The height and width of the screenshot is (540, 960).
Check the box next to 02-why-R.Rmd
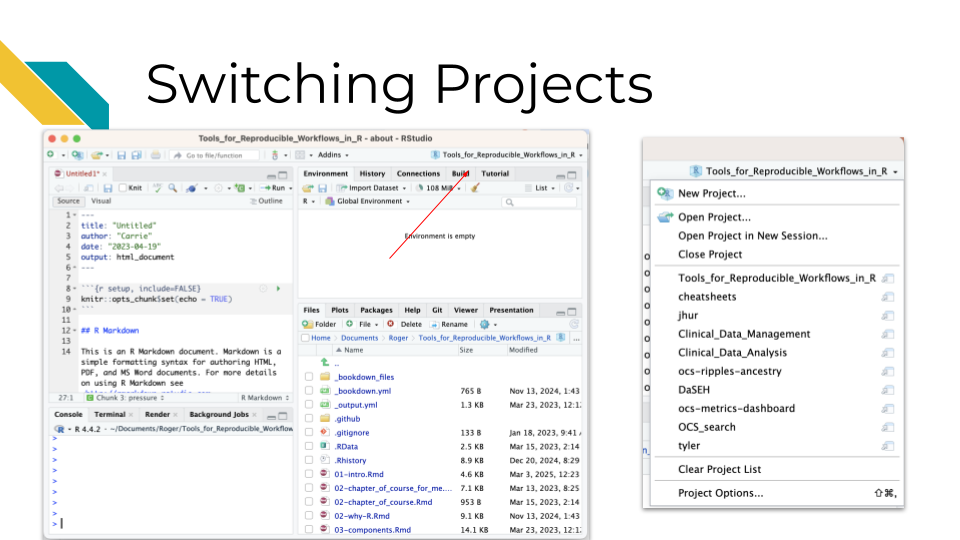tap(309, 516)
